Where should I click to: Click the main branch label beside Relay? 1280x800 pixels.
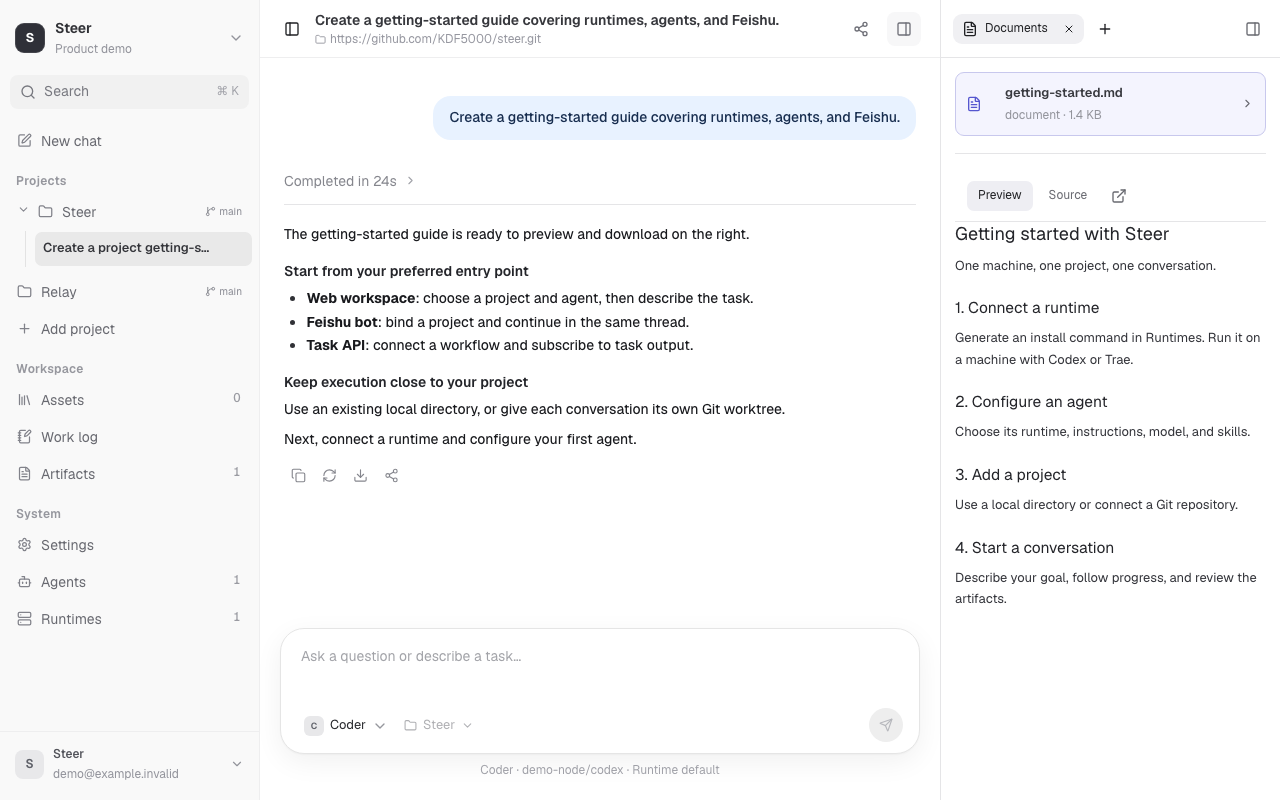(224, 292)
